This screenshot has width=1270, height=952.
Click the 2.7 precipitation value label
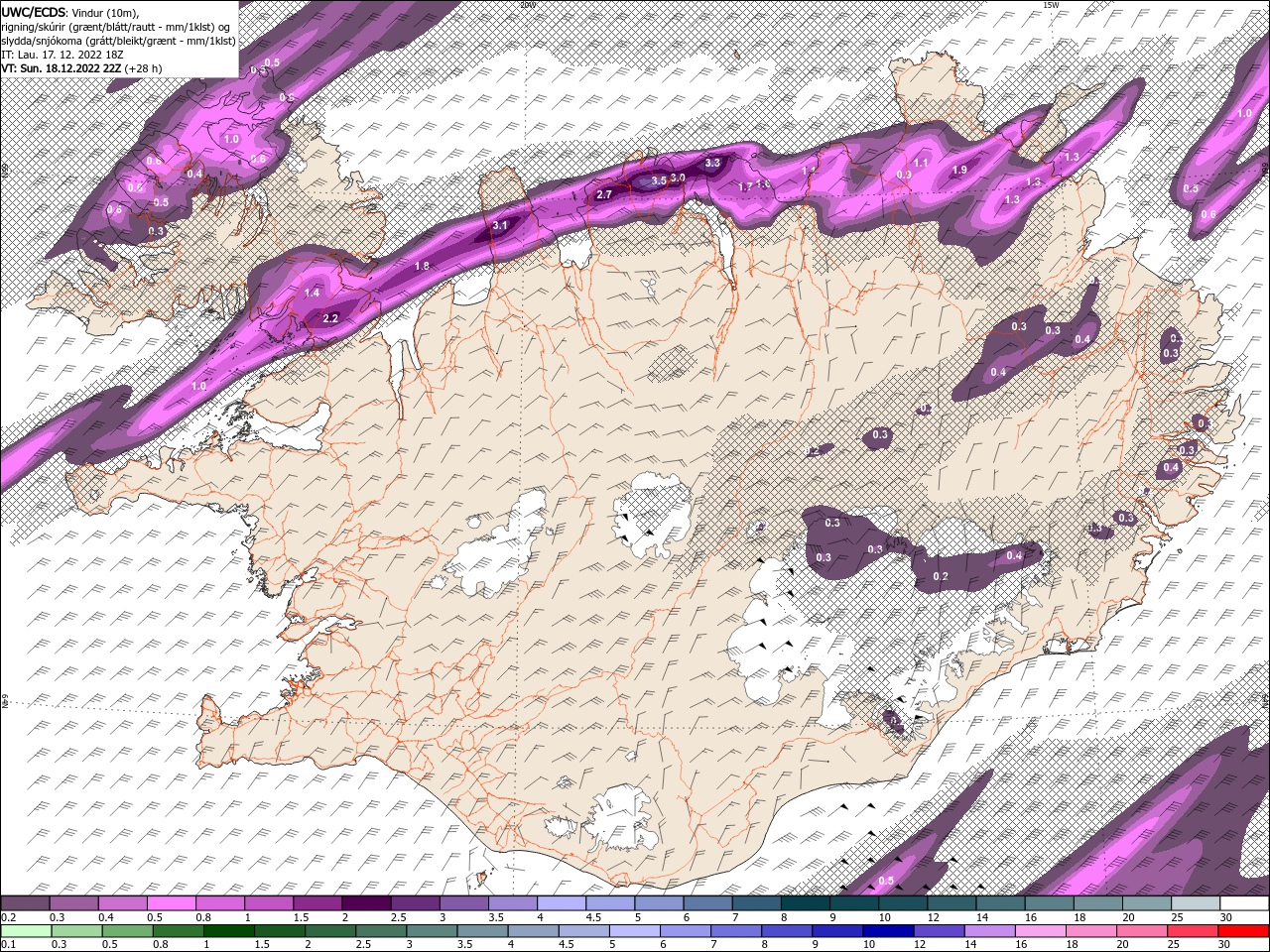pos(604,195)
